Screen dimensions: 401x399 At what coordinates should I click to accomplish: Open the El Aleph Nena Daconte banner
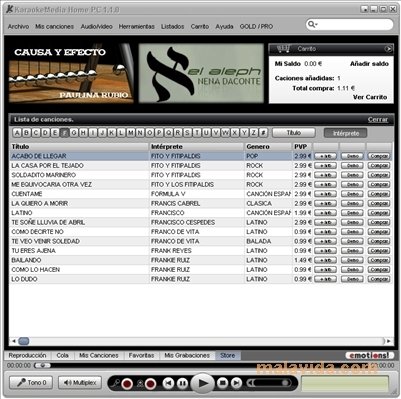201,73
